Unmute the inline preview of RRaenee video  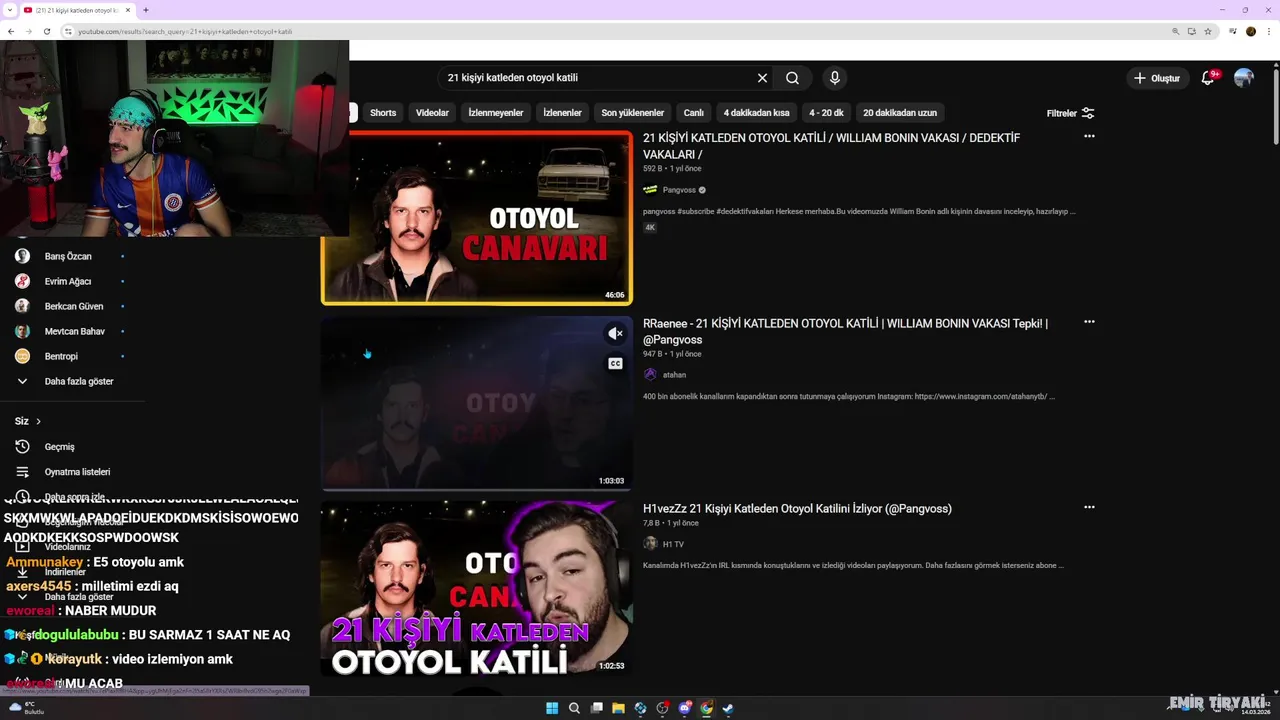click(615, 334)
